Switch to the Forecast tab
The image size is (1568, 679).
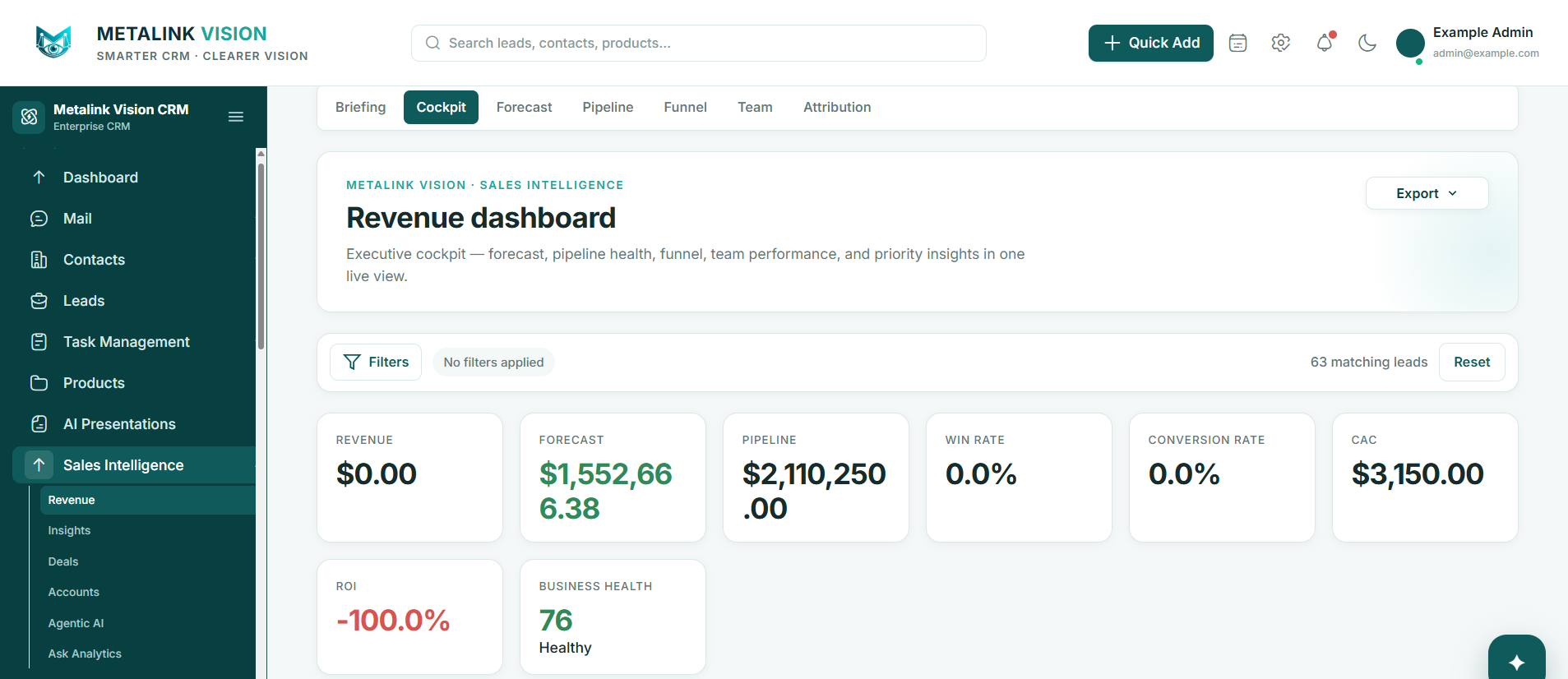[x=524, y=108]
